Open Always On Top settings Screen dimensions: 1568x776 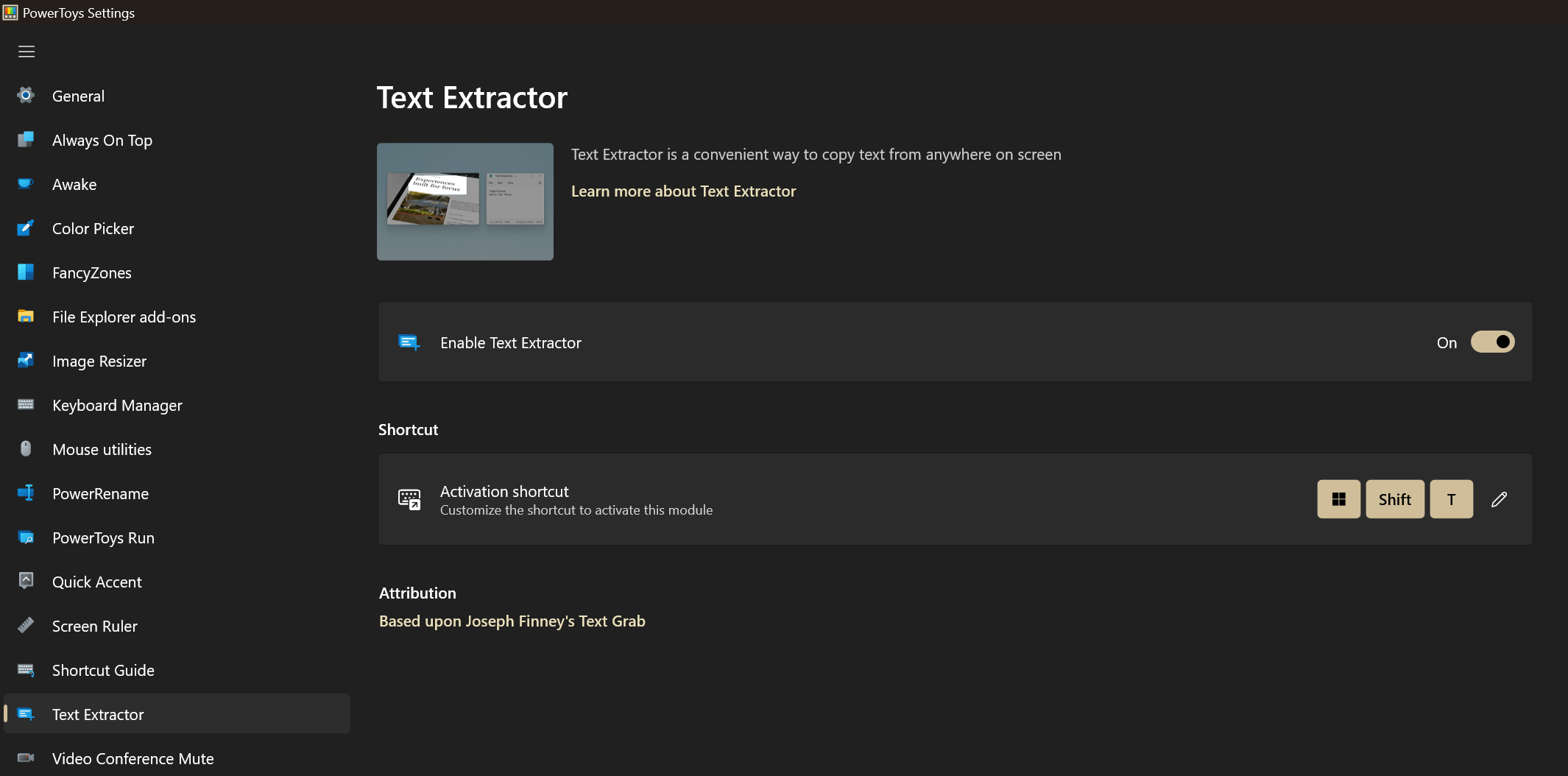pyautogui.click(x=102, y=140)
